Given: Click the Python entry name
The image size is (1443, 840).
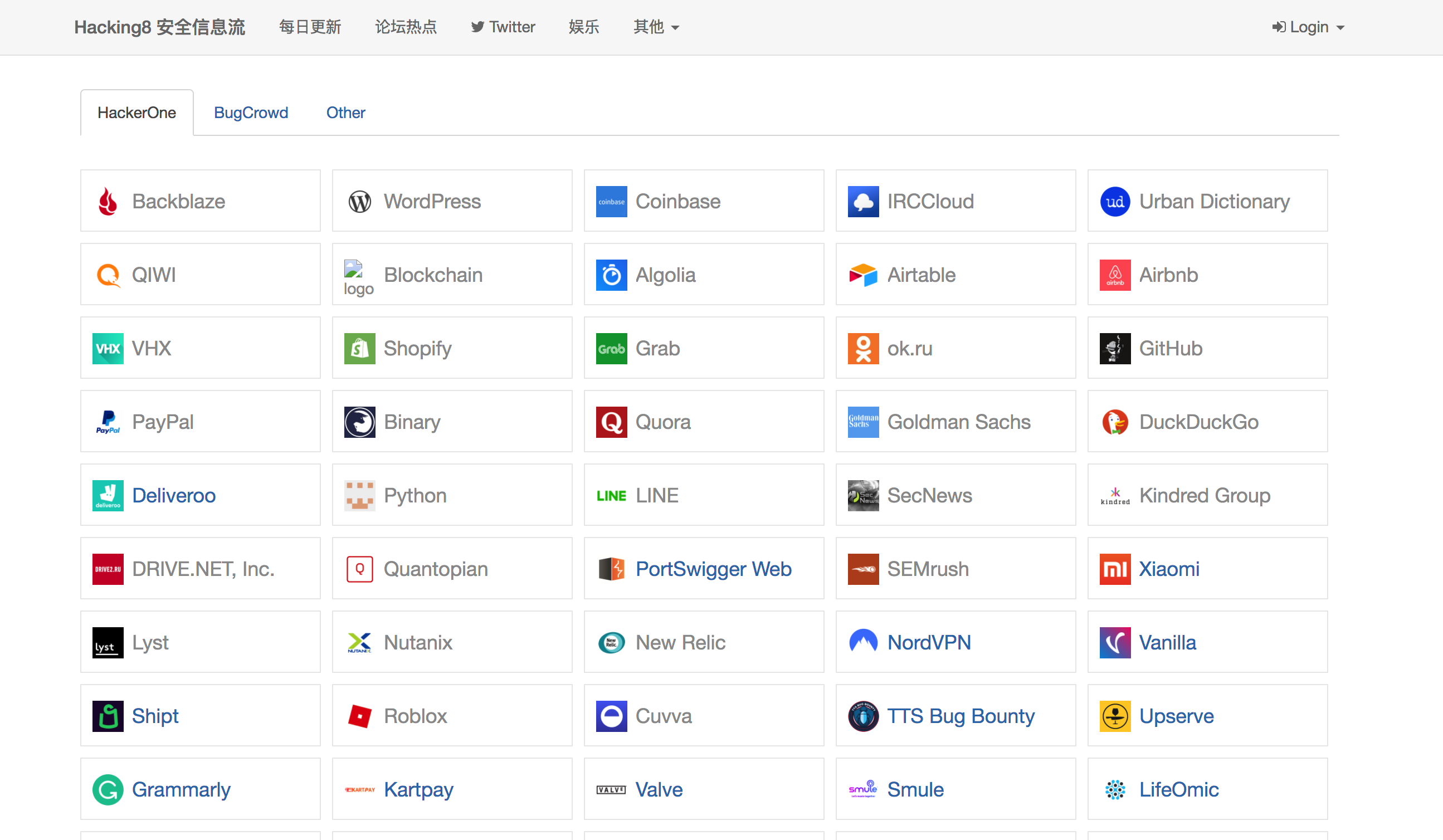Looking at the screenshot, I should point(415,496).
